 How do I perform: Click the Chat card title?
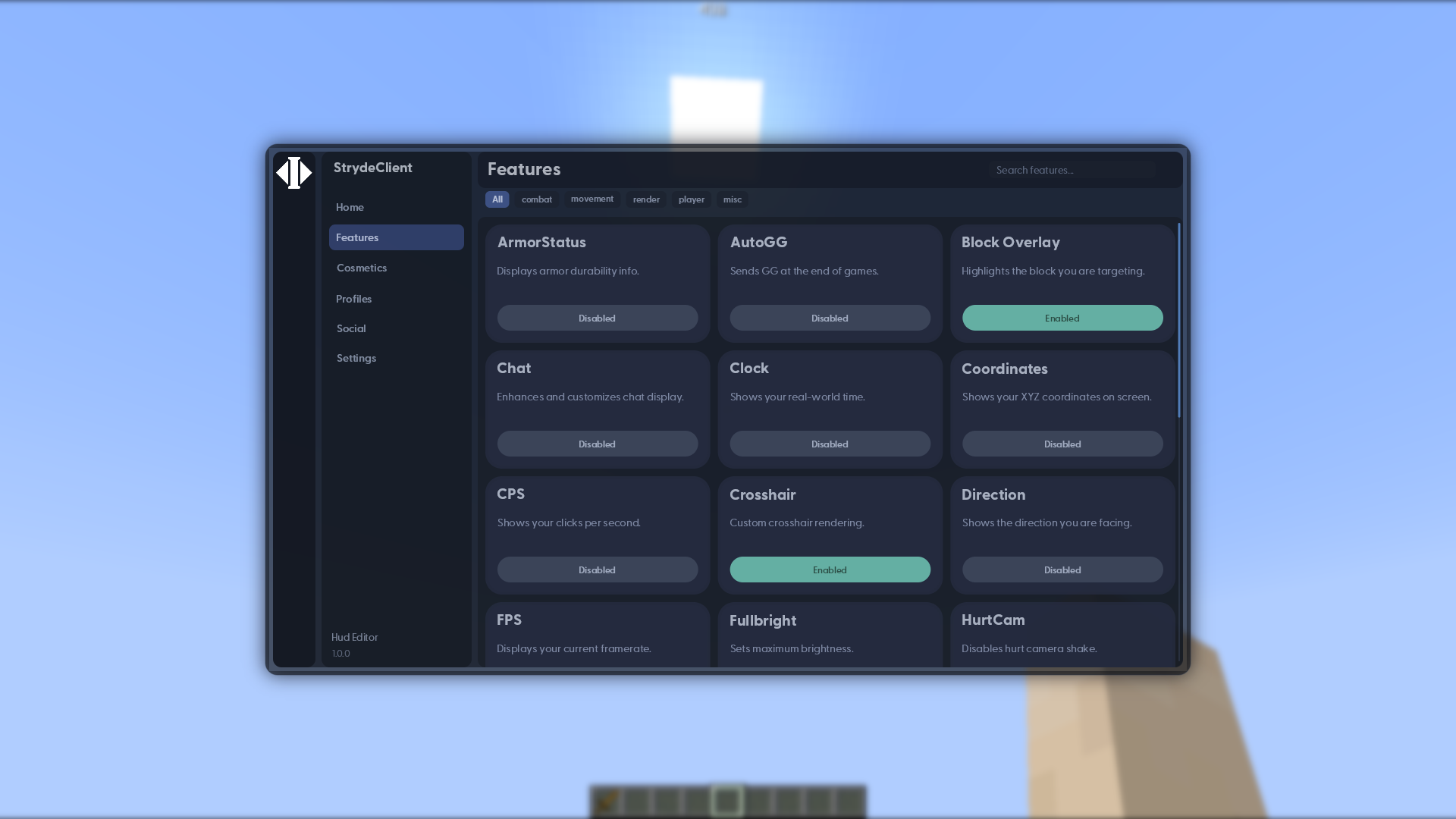point(513,369)
